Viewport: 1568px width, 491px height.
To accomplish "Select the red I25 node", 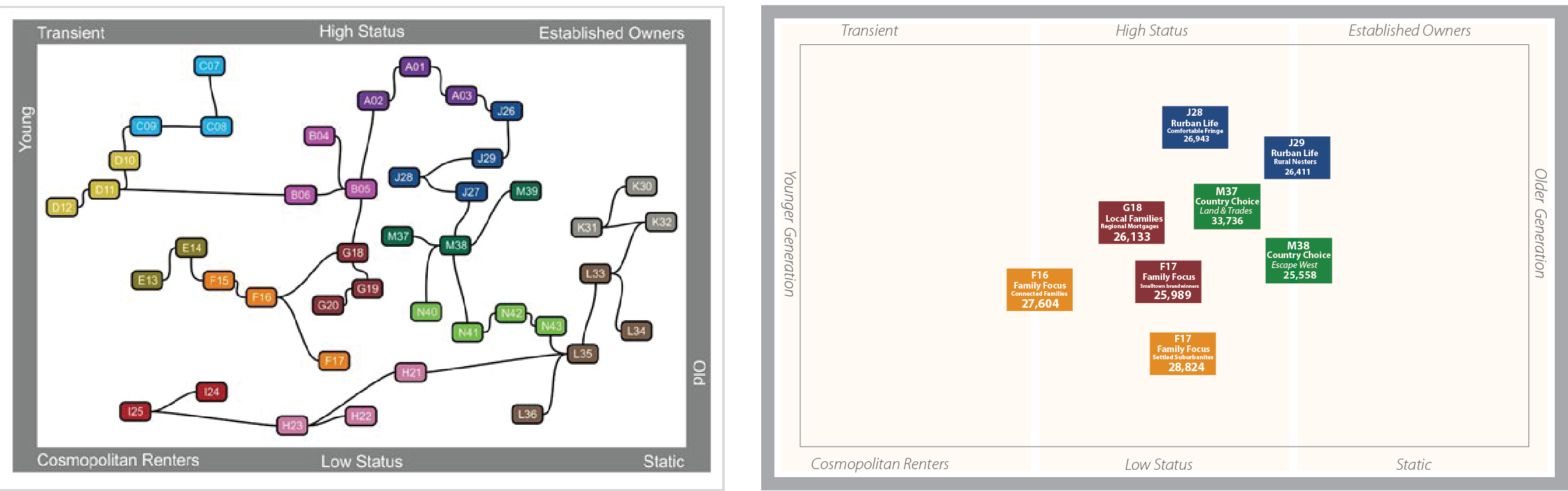I will [135, 412].
